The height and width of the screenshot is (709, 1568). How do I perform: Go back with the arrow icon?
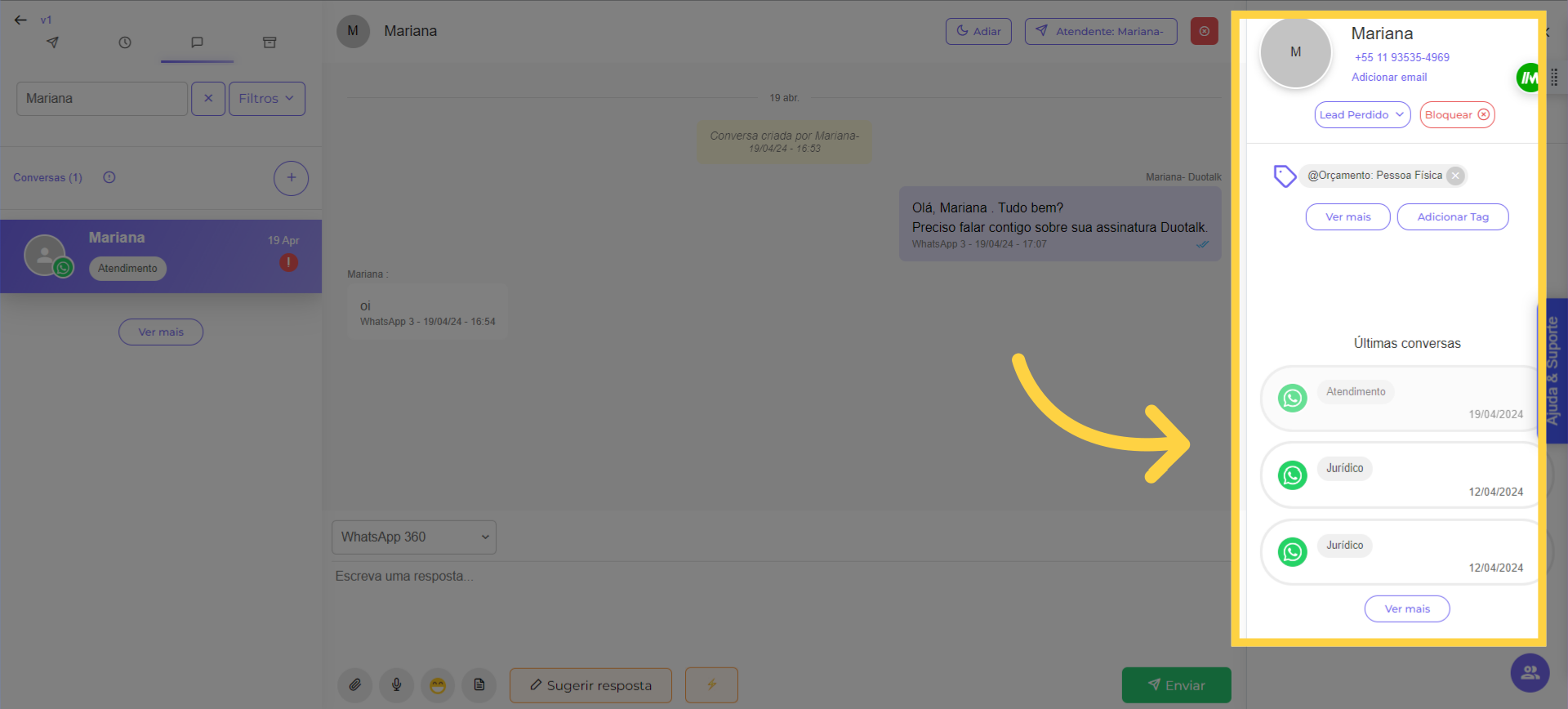20,20
